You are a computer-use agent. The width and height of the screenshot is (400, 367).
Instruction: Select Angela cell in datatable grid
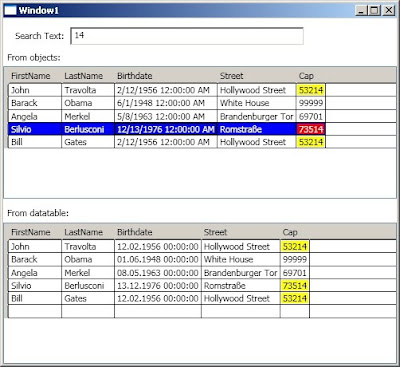click(x=35, y=273)
